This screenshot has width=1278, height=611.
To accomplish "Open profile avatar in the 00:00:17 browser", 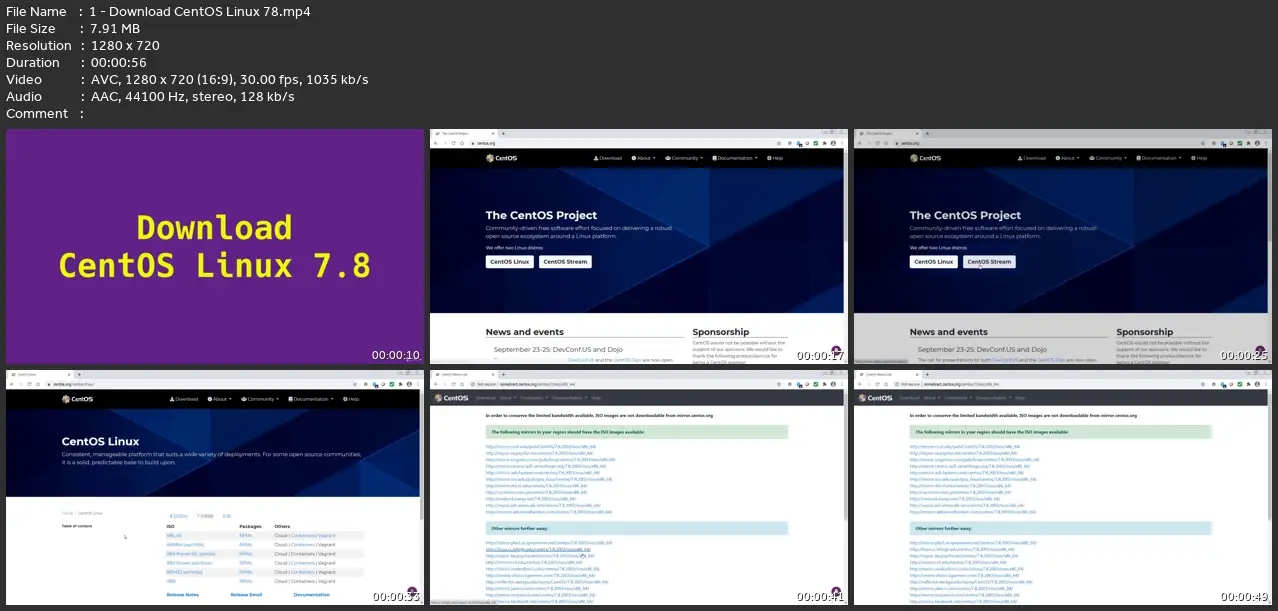I will [833, 143].
